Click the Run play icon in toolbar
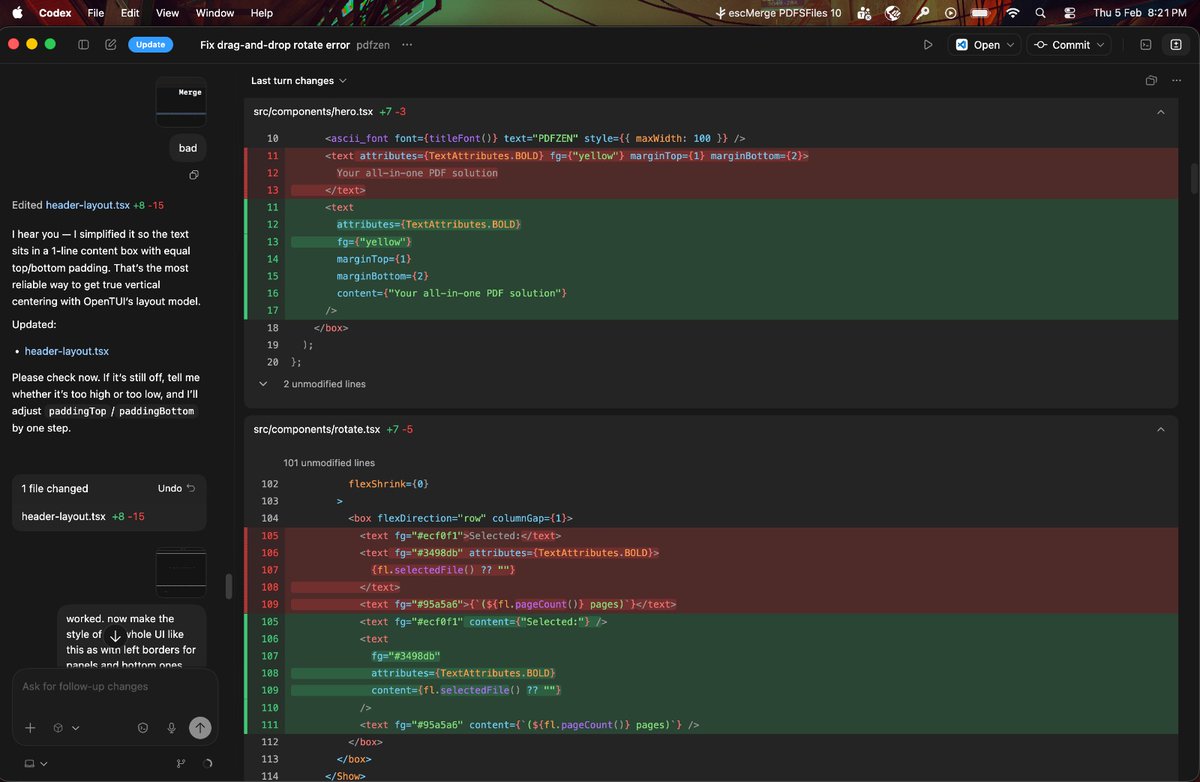 coord(928,45)
